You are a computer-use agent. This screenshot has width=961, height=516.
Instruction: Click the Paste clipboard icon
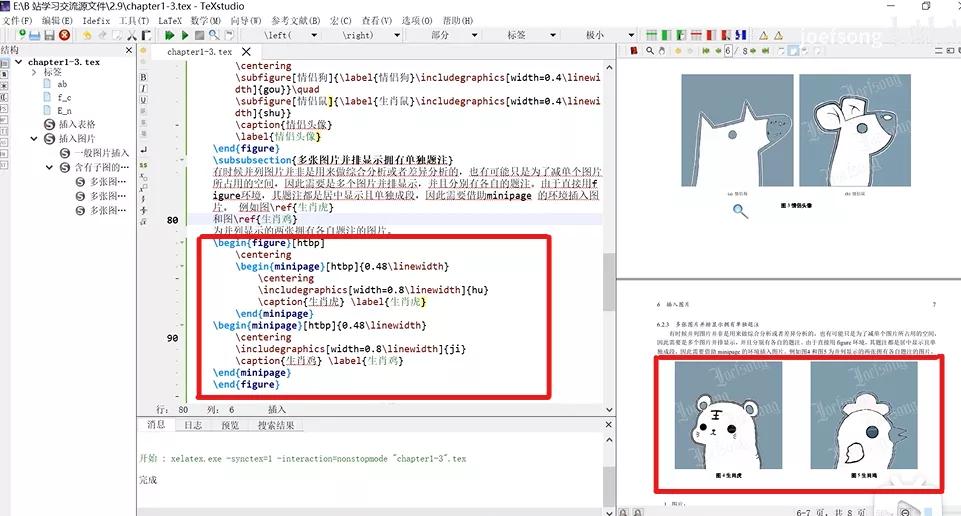point(146,36)
